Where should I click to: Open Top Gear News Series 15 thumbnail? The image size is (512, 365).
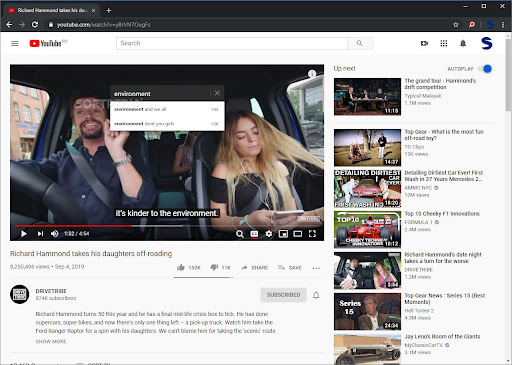coord(367,311)
